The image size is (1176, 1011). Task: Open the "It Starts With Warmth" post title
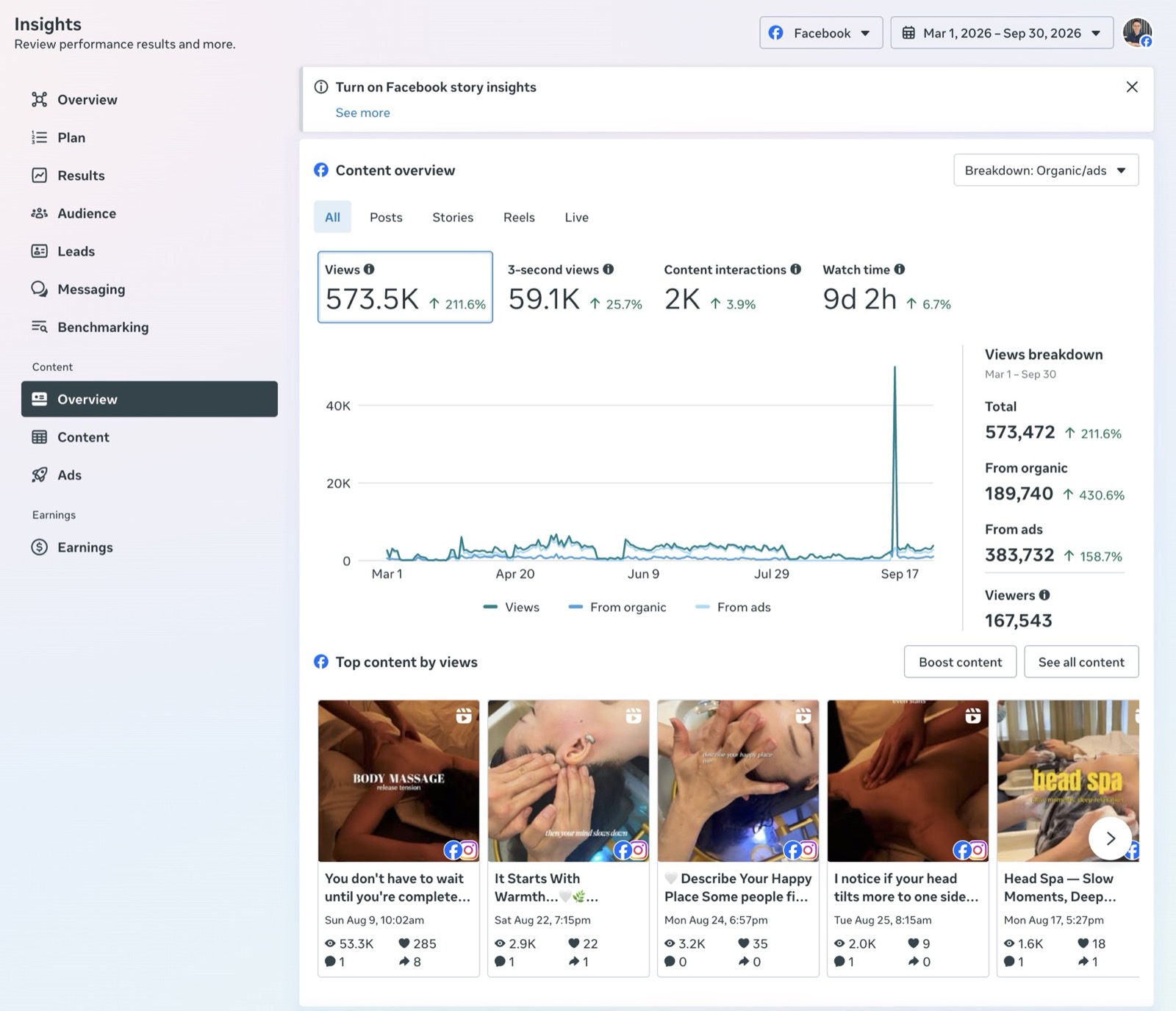(x=547, y=888)
